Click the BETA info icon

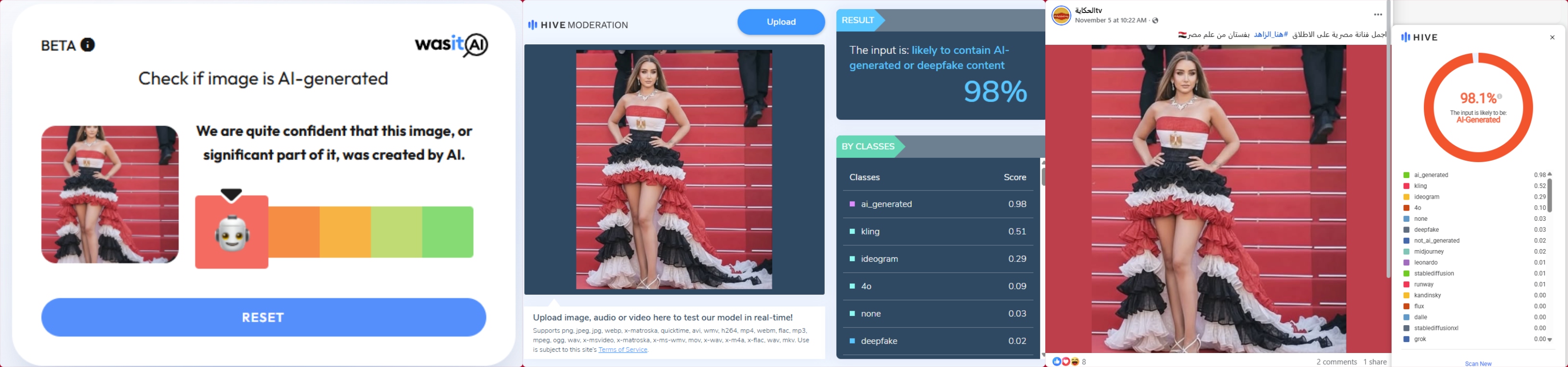point(88,45)
